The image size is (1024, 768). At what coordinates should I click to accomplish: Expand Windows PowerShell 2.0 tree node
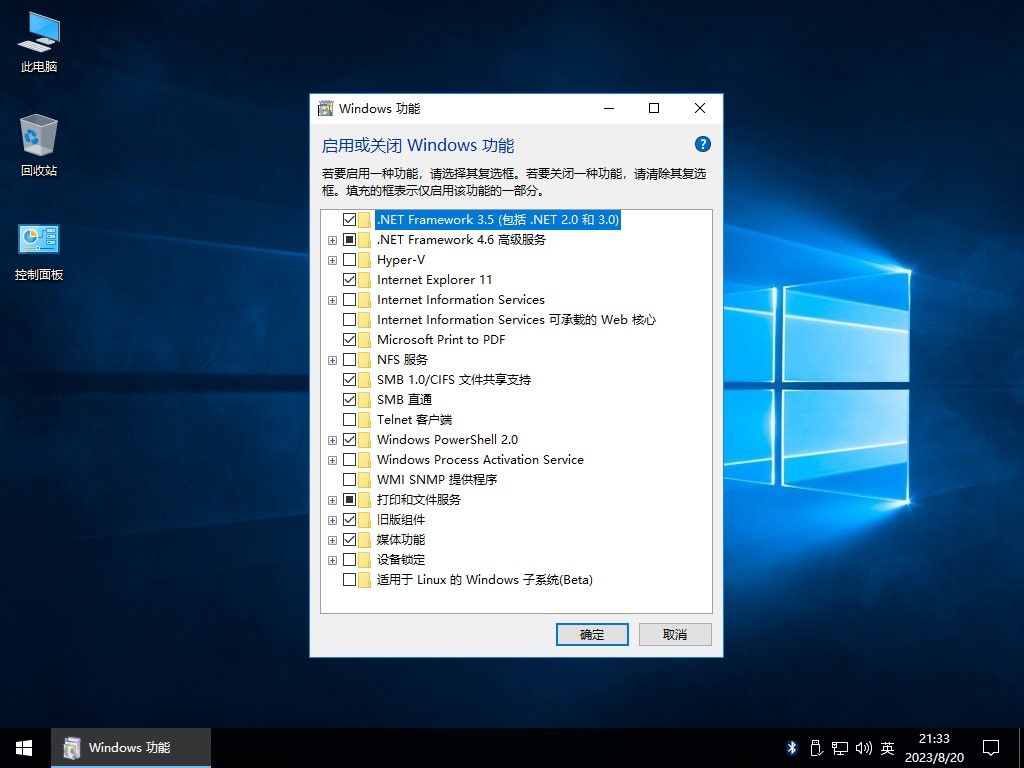332,440
